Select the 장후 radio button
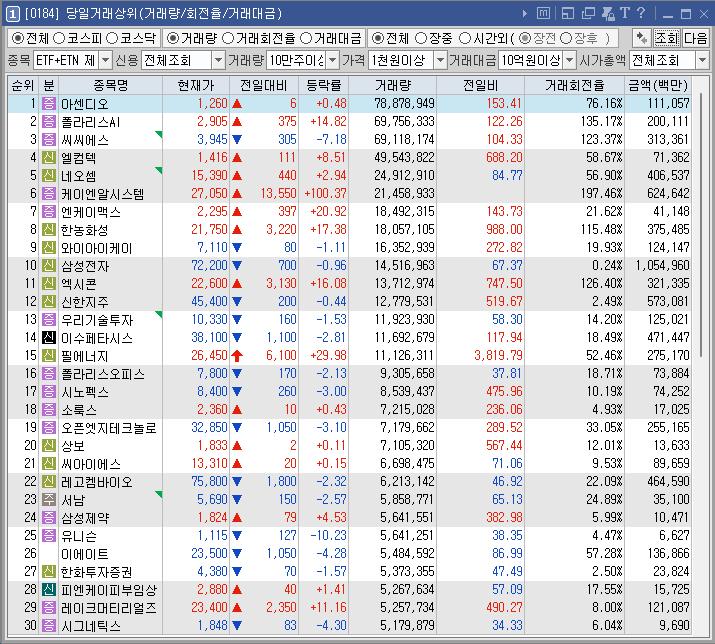This screenshot has height=644, width=715. coord(565,38)
